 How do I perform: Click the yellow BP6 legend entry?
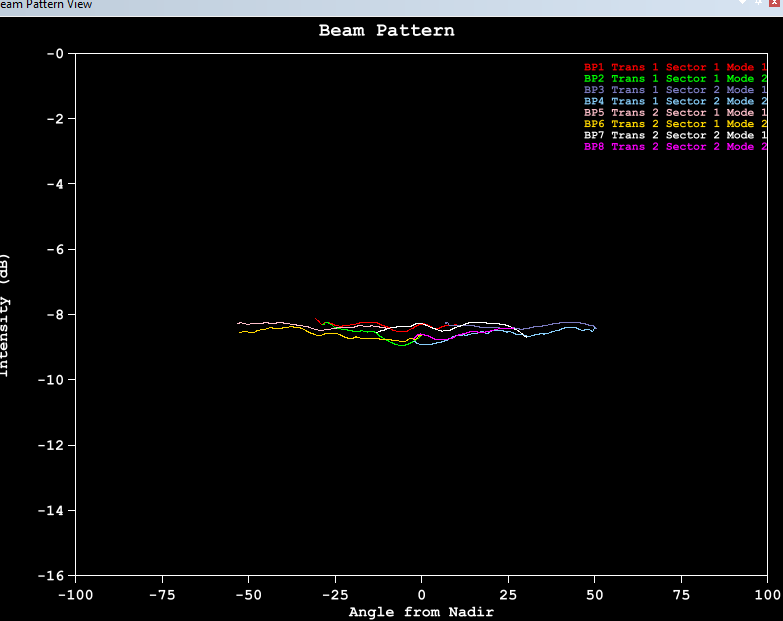click(x=675, y=124)
